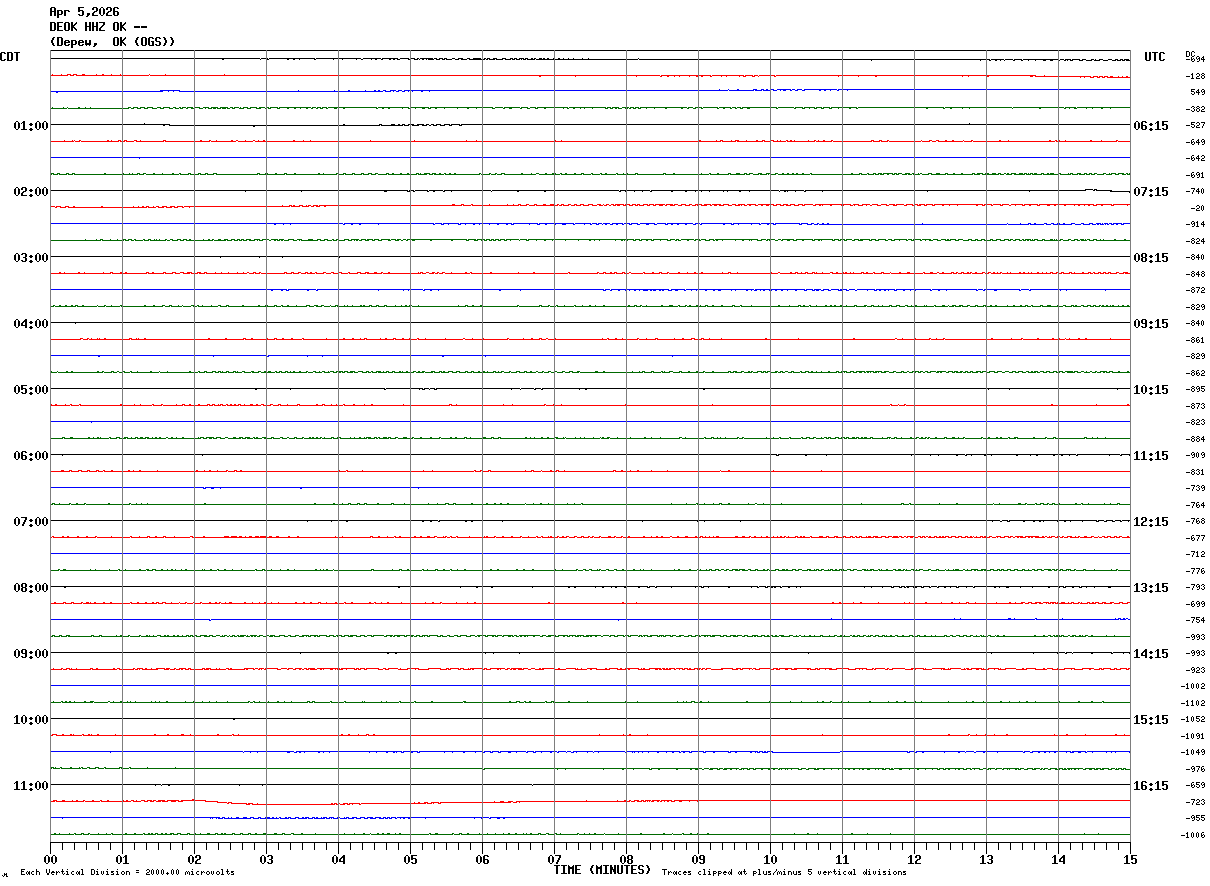This screenshot has height=886, width=1210.
Task: Click the DC offset value -895
Action: coord(1195,390)
